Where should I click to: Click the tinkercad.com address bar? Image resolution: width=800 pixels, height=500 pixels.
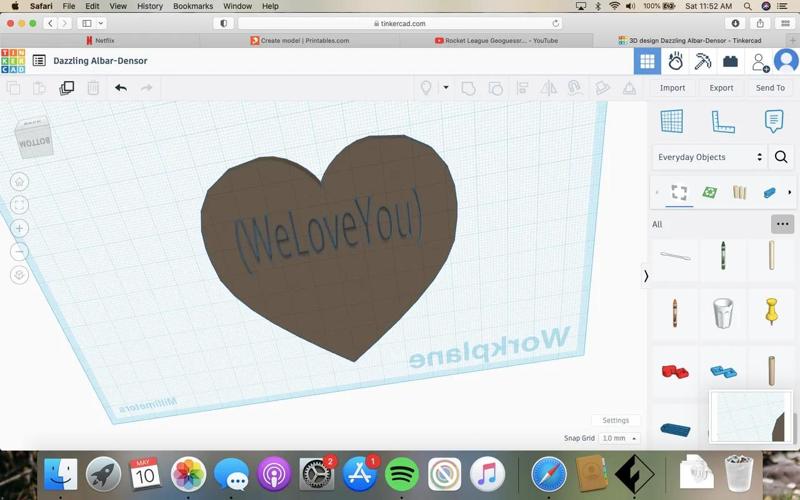[x=399, y=23]
